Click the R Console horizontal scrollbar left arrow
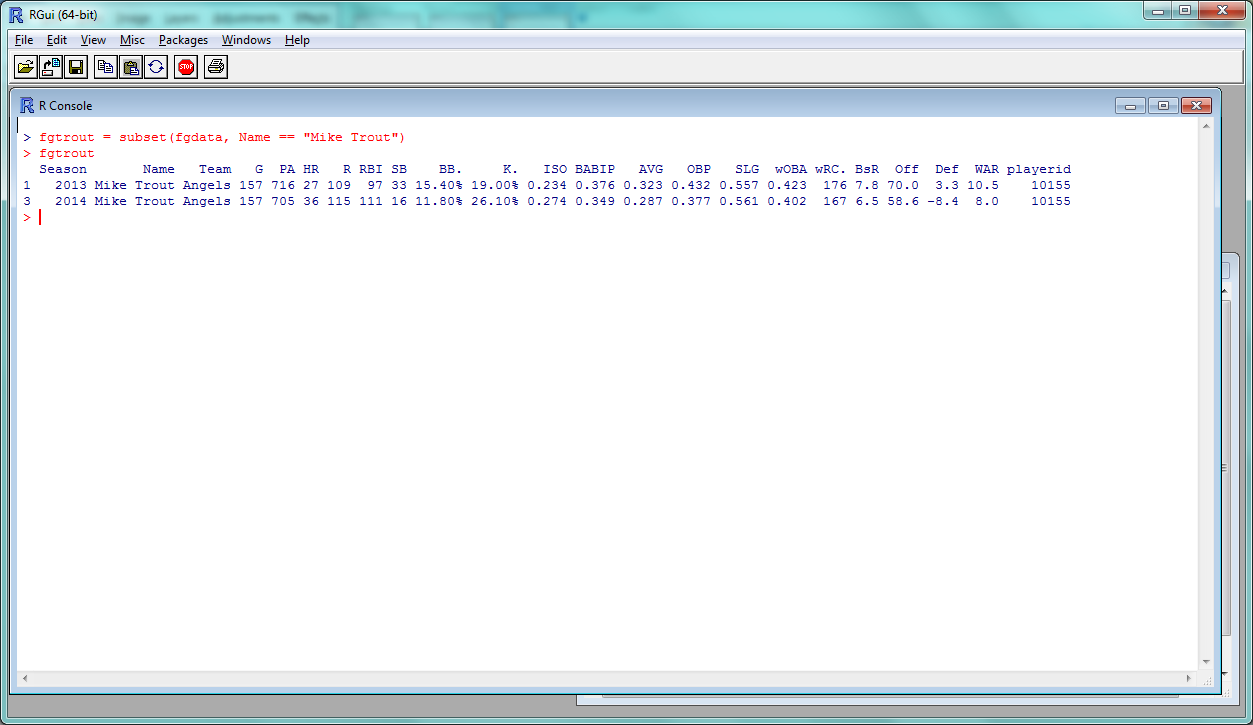 [x=25, y=678]
